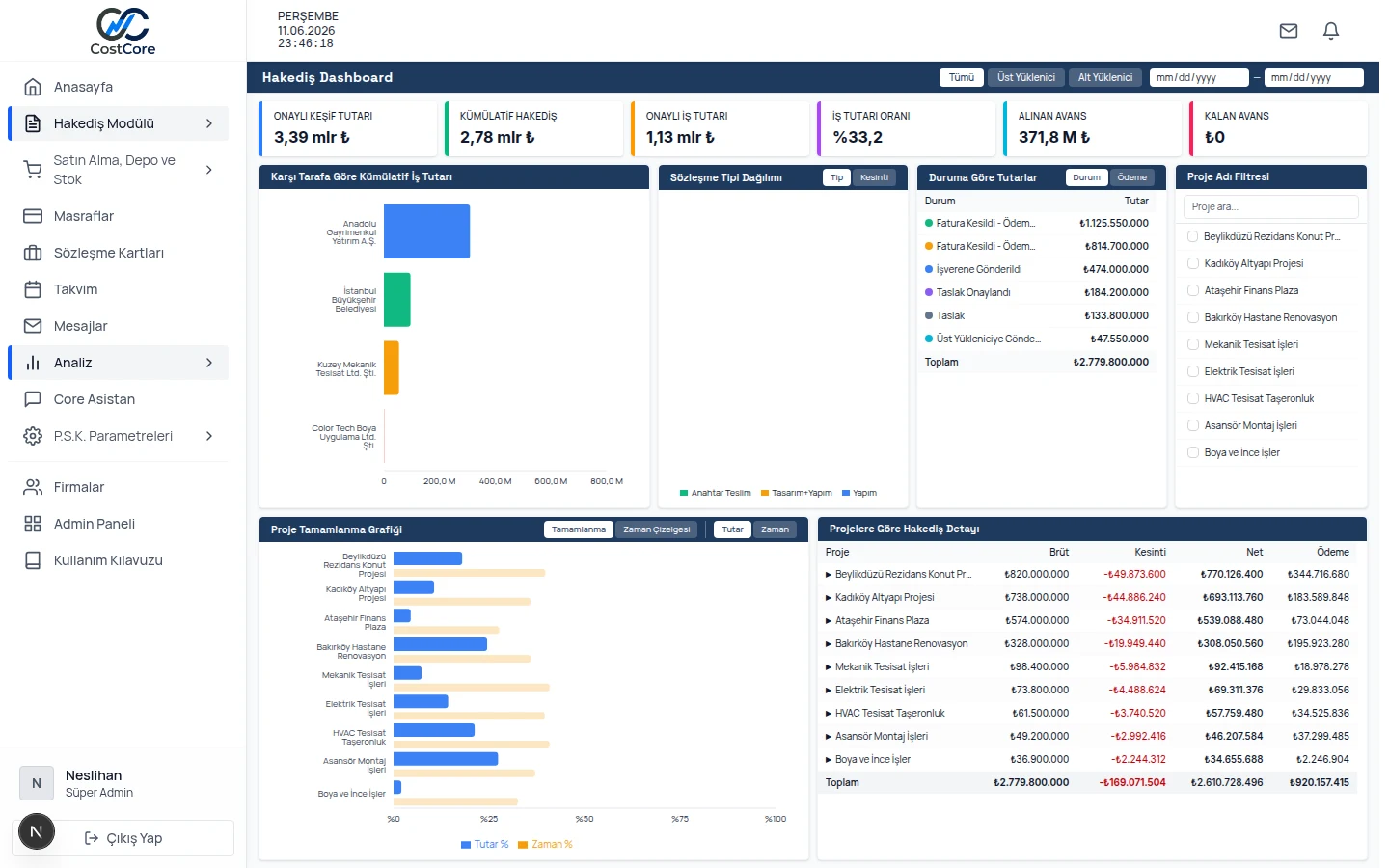Check HVAC Tesisat Taşeronluk filter

pos(1192,398)
